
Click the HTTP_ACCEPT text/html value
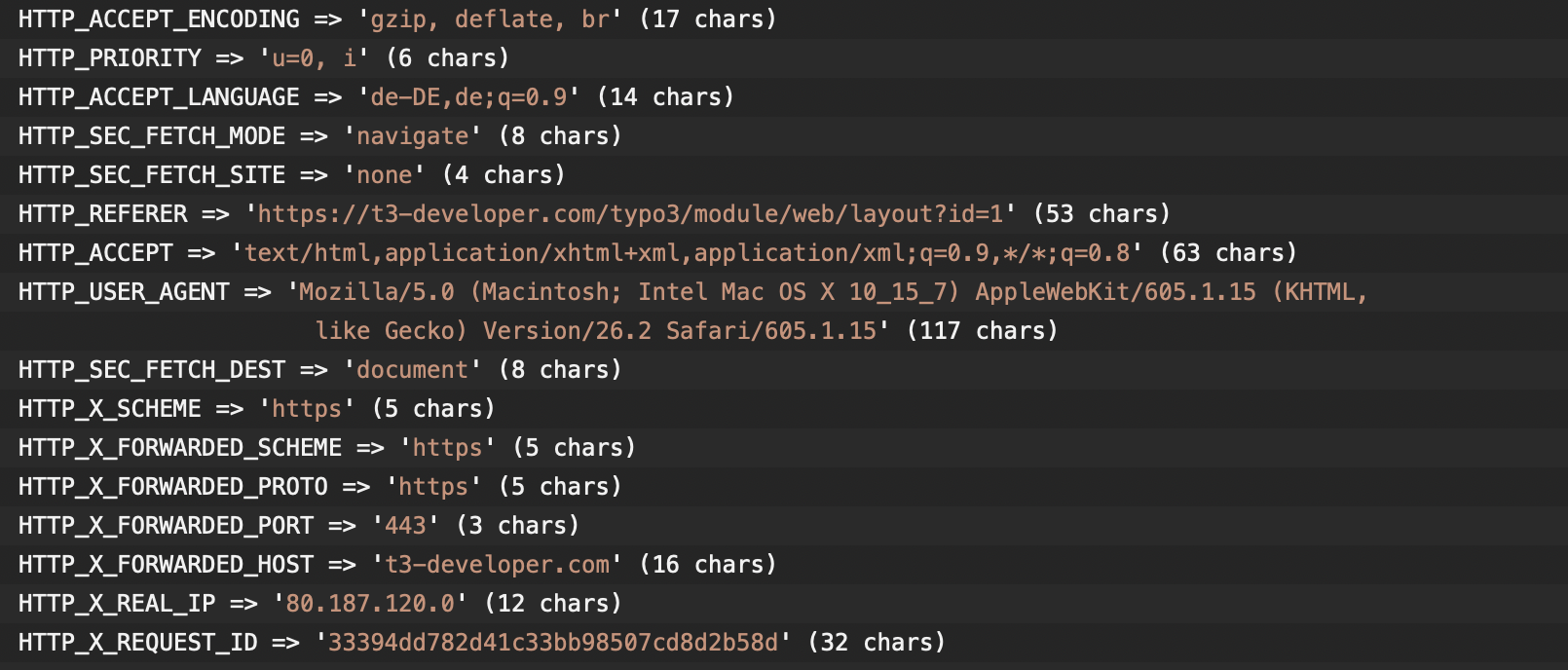click(x=687, y=253)
